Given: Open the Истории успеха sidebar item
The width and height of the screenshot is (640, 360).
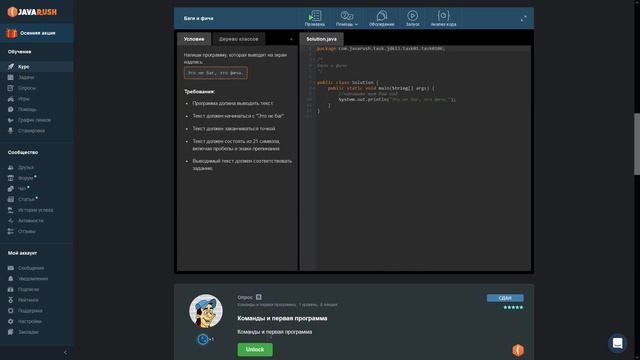Looking at the screenshot, I should click(37, 210).
